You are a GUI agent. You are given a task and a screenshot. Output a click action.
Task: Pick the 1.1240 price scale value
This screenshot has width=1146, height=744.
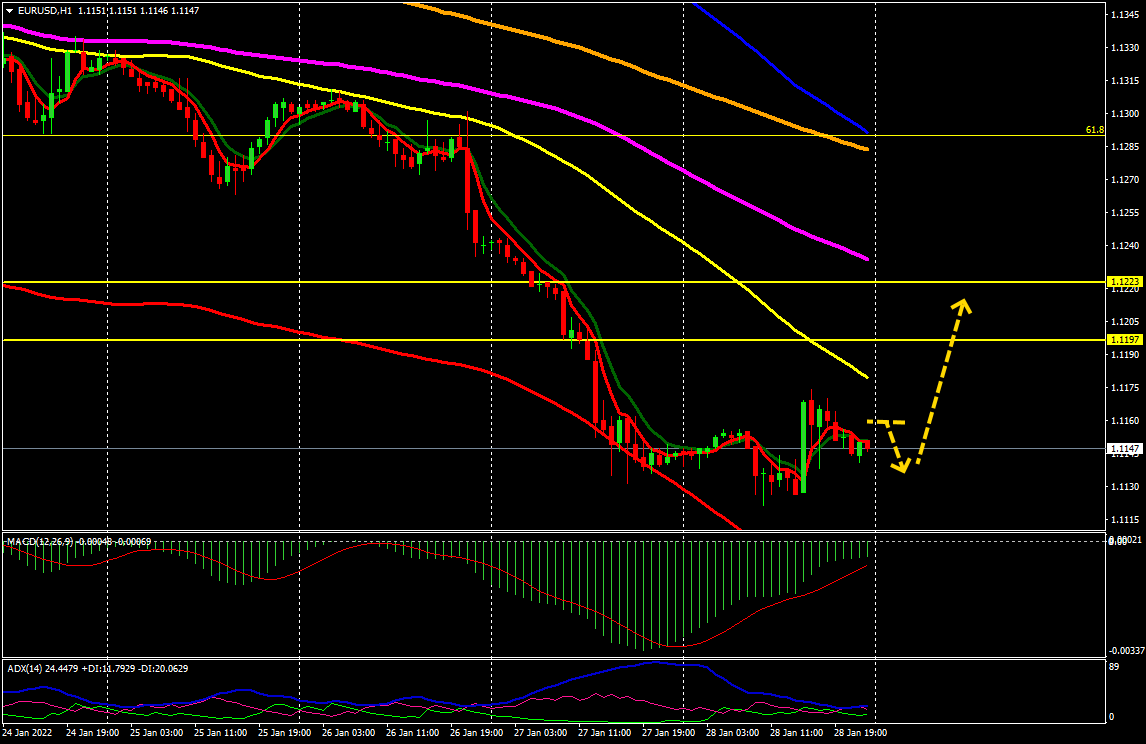pos(1125,246)
